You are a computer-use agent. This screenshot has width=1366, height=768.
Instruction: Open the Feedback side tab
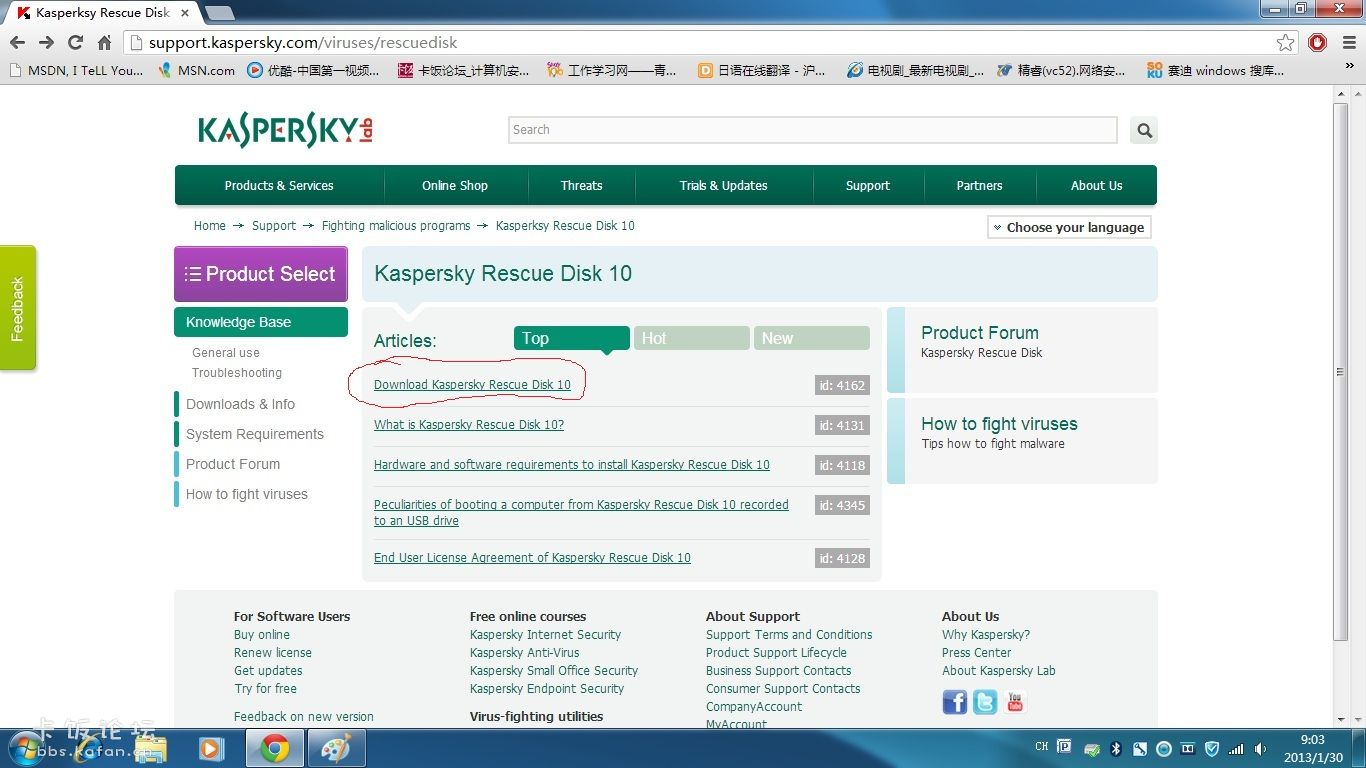[17, 308]
